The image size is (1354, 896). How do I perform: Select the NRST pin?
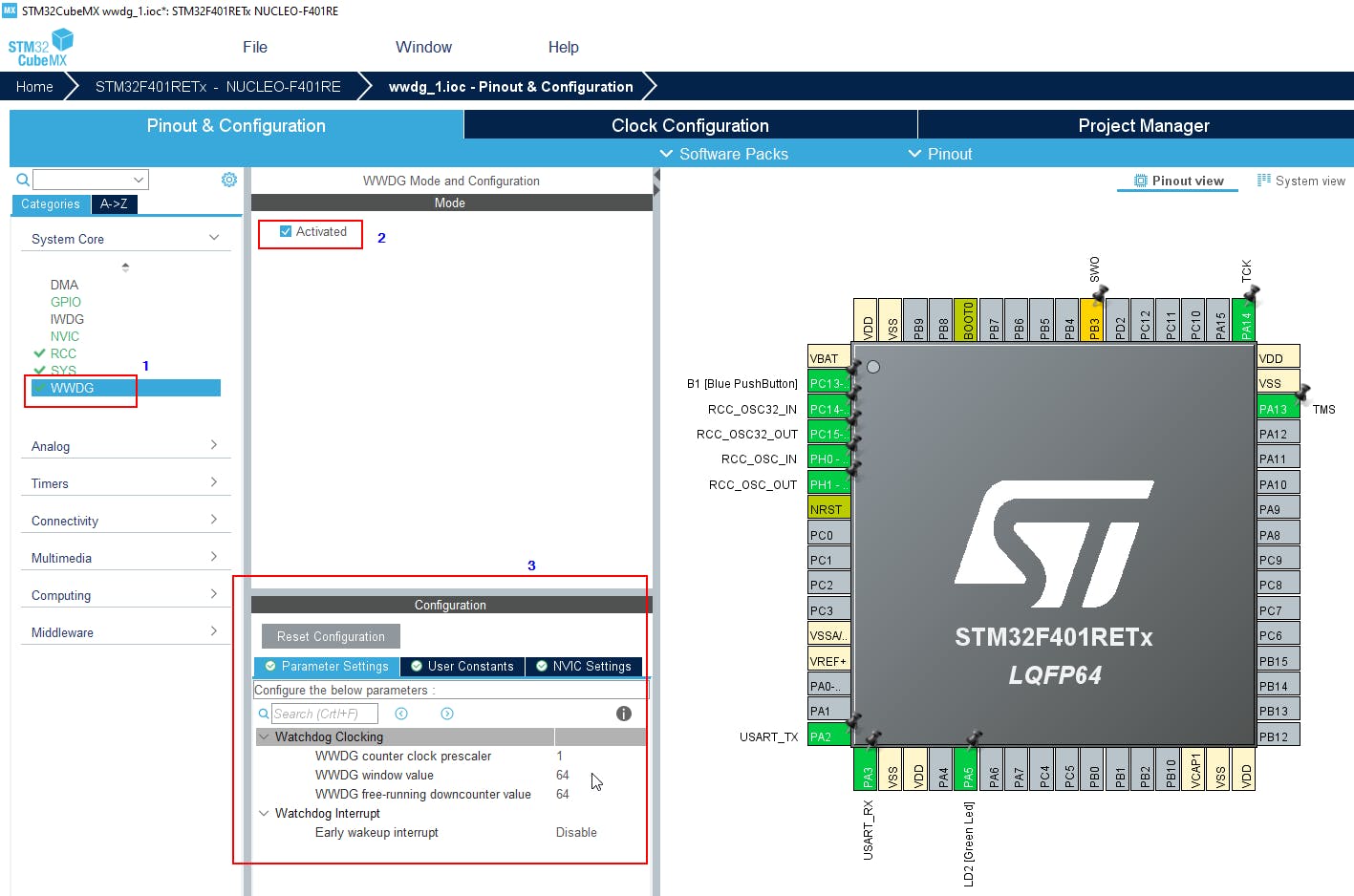coord(828,509)
